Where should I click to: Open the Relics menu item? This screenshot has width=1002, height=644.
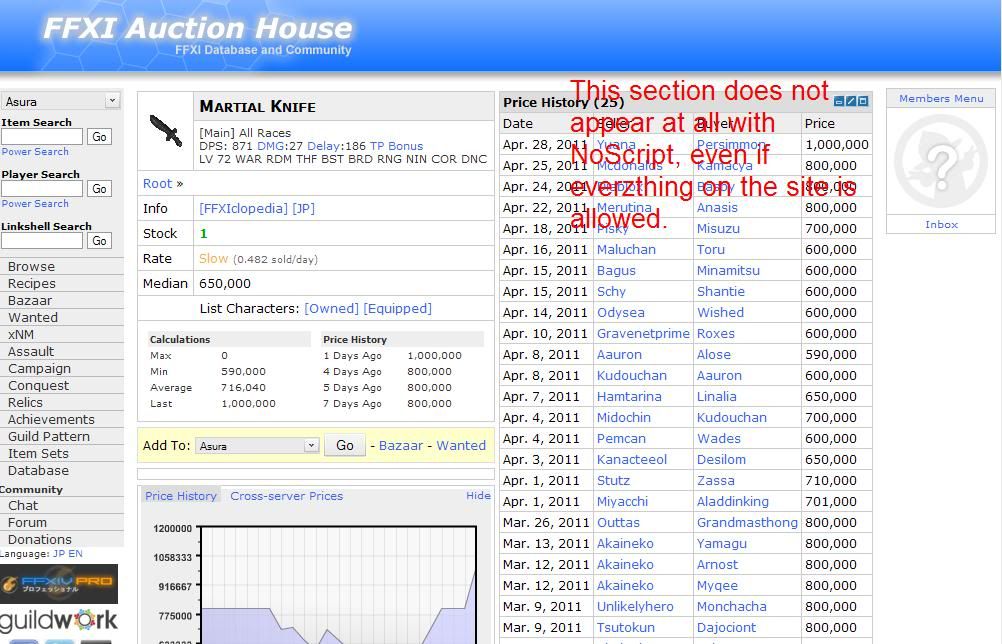[26, 402]
